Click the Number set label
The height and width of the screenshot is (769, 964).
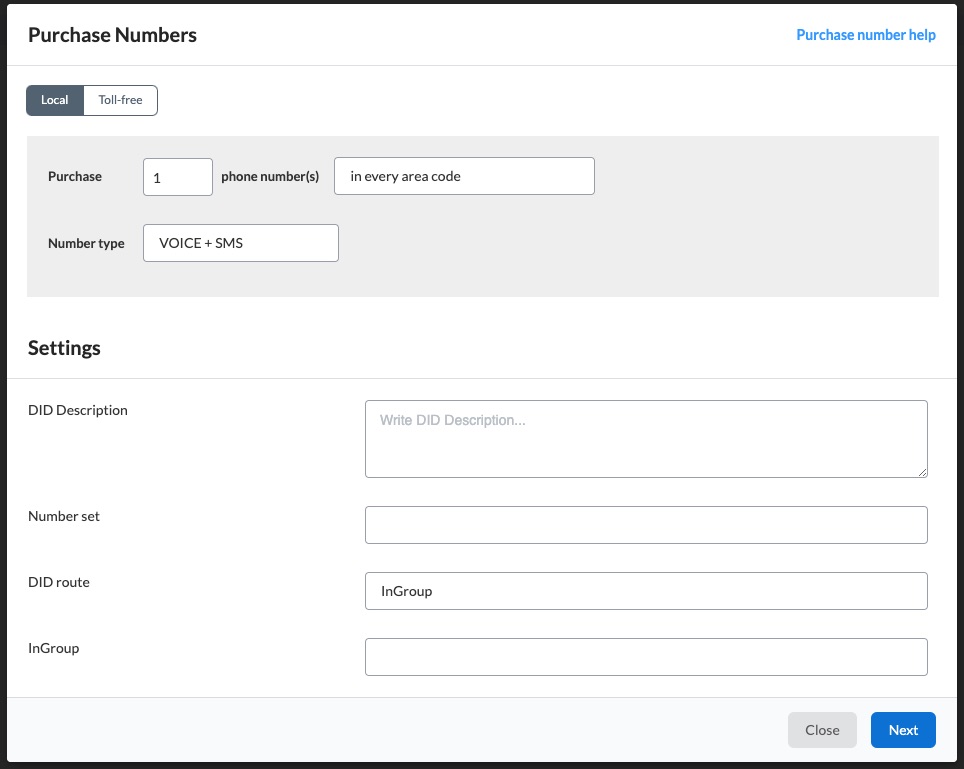coord(64,516)
